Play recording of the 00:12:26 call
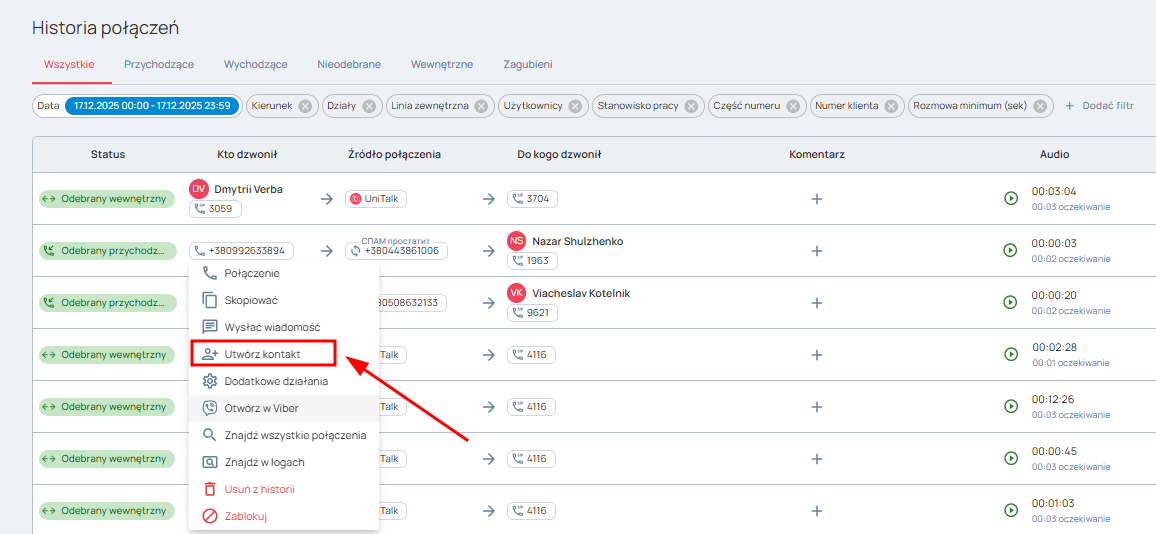Image resolution: width=1156 pixels, height=534 pixels. (1010, 406)
